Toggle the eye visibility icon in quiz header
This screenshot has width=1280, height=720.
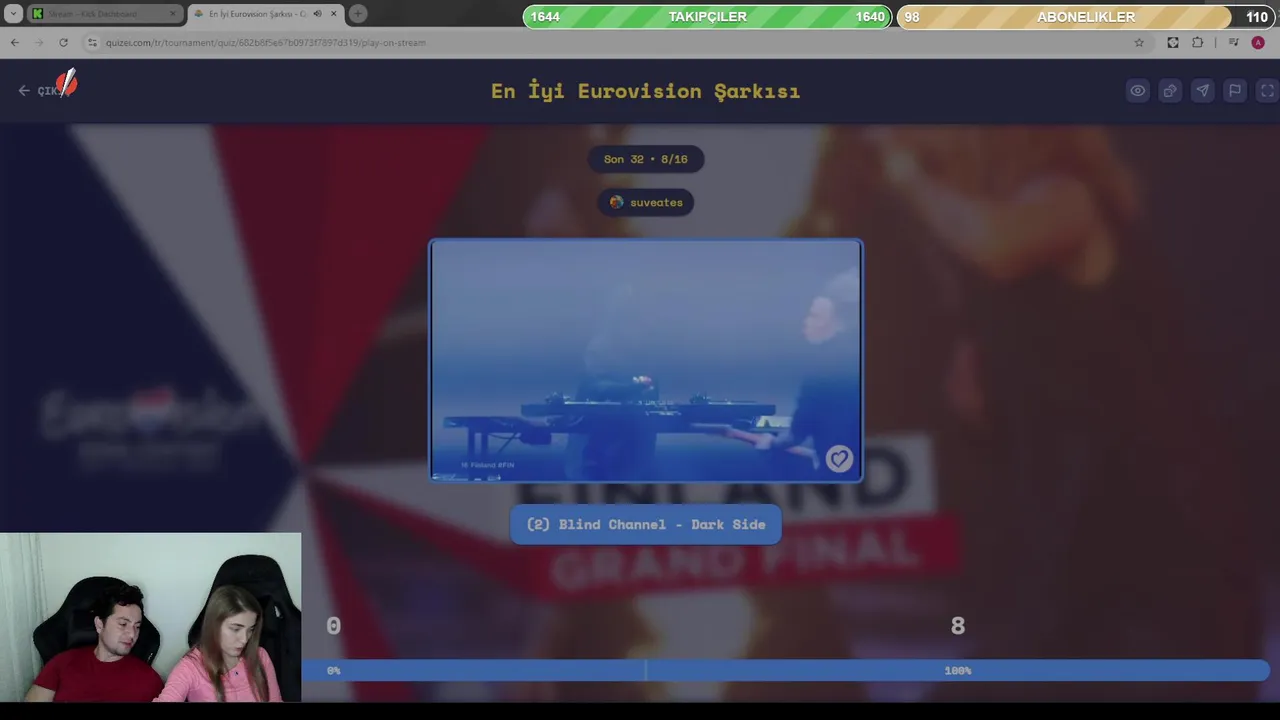(x=1138, y=91)
